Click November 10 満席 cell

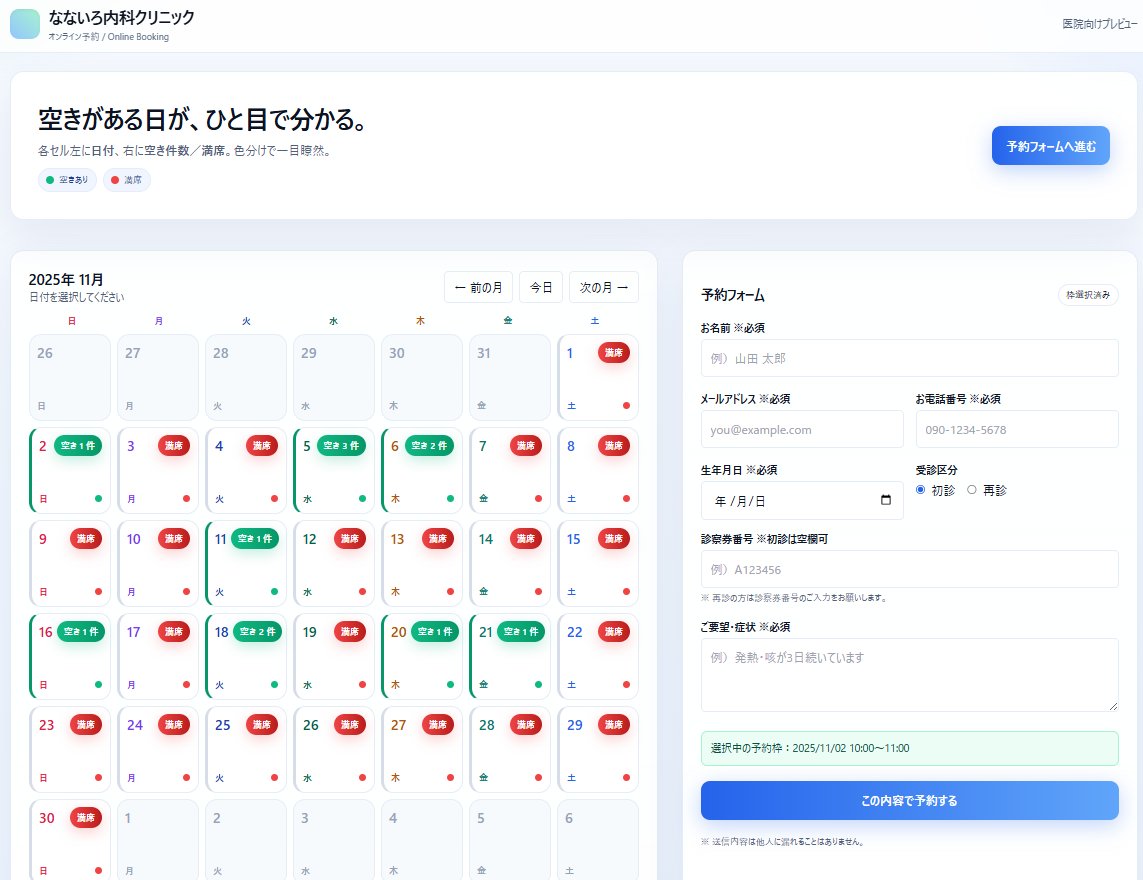pyautogui.click(x=158, y=564)
